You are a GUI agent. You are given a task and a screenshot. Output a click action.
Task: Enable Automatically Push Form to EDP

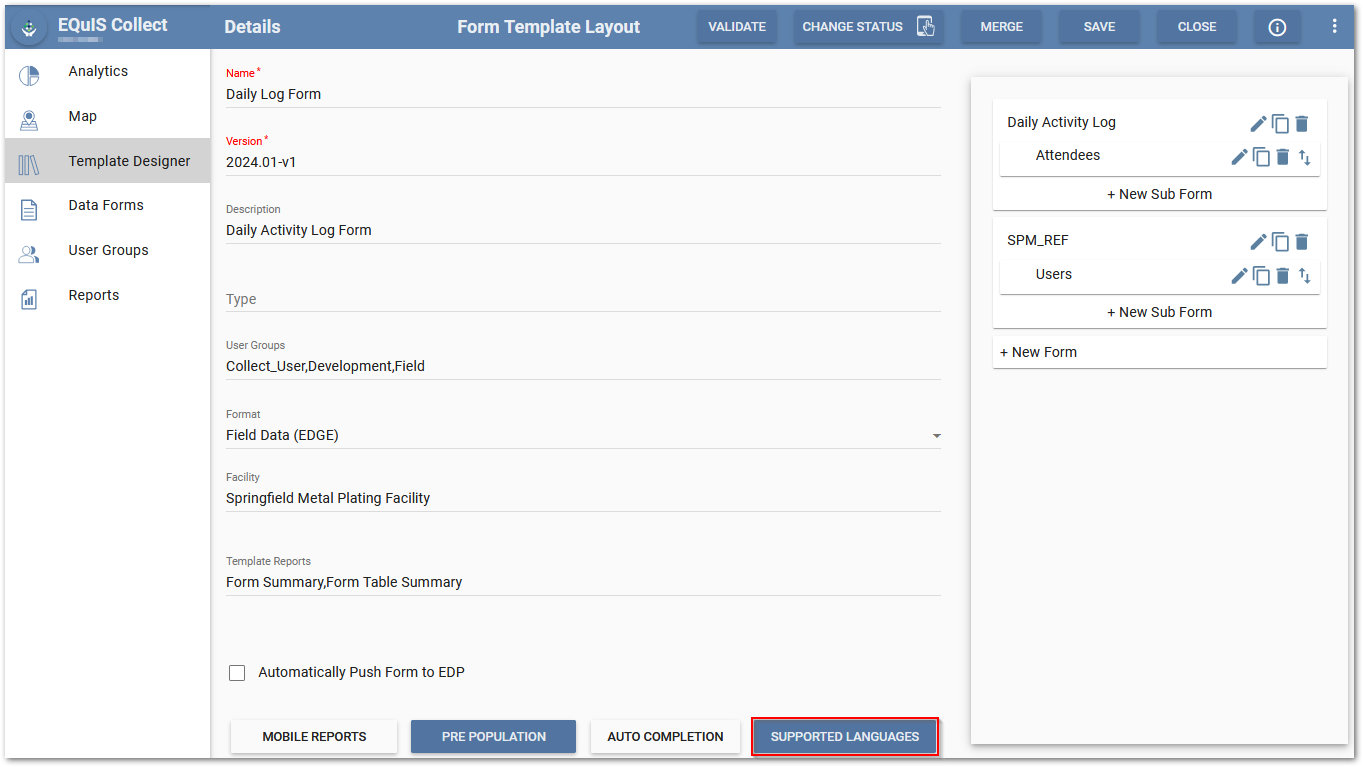(237, 673)
